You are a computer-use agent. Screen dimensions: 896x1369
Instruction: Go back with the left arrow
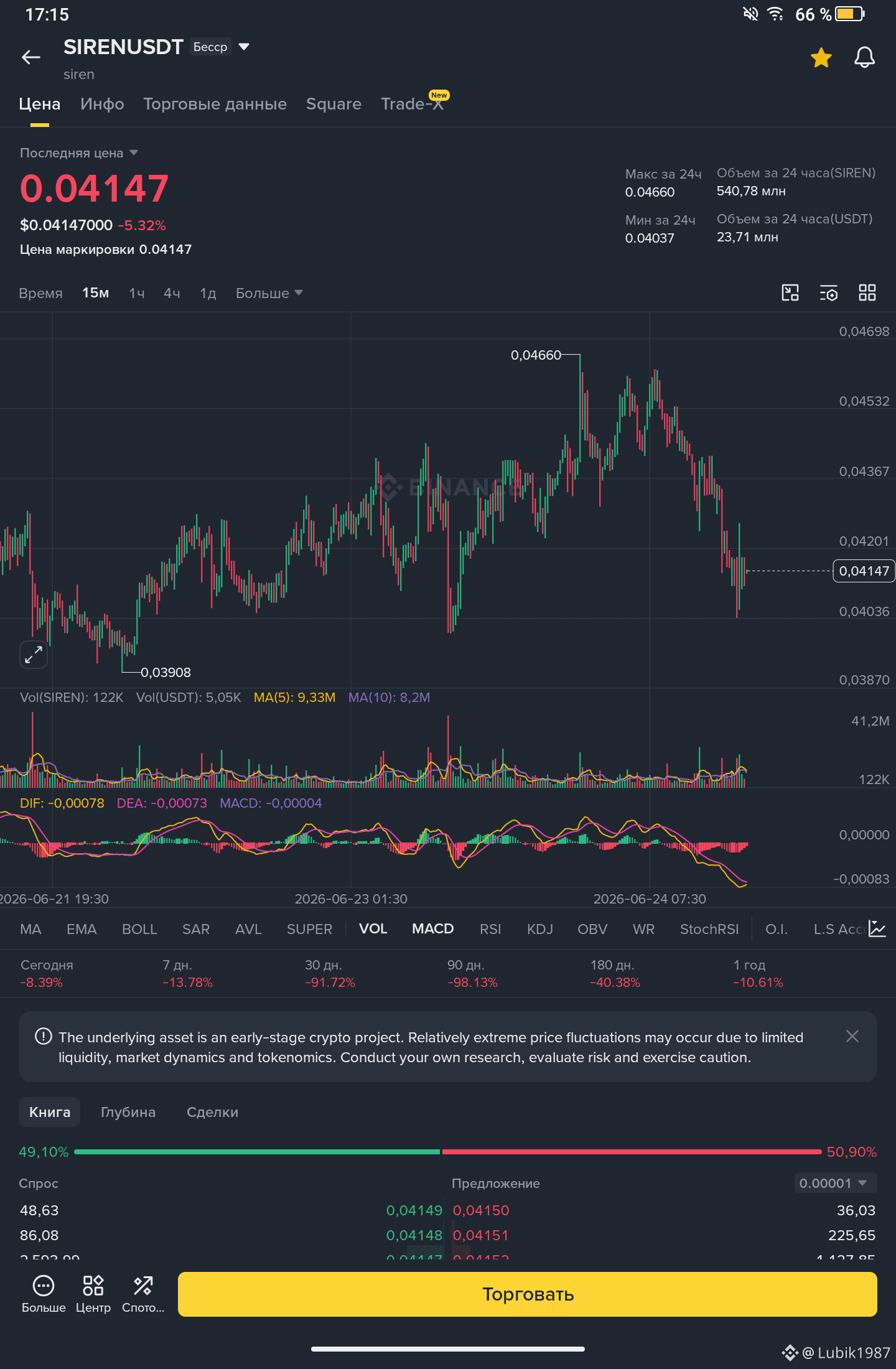pyautogui.click(x=31, y=58)
